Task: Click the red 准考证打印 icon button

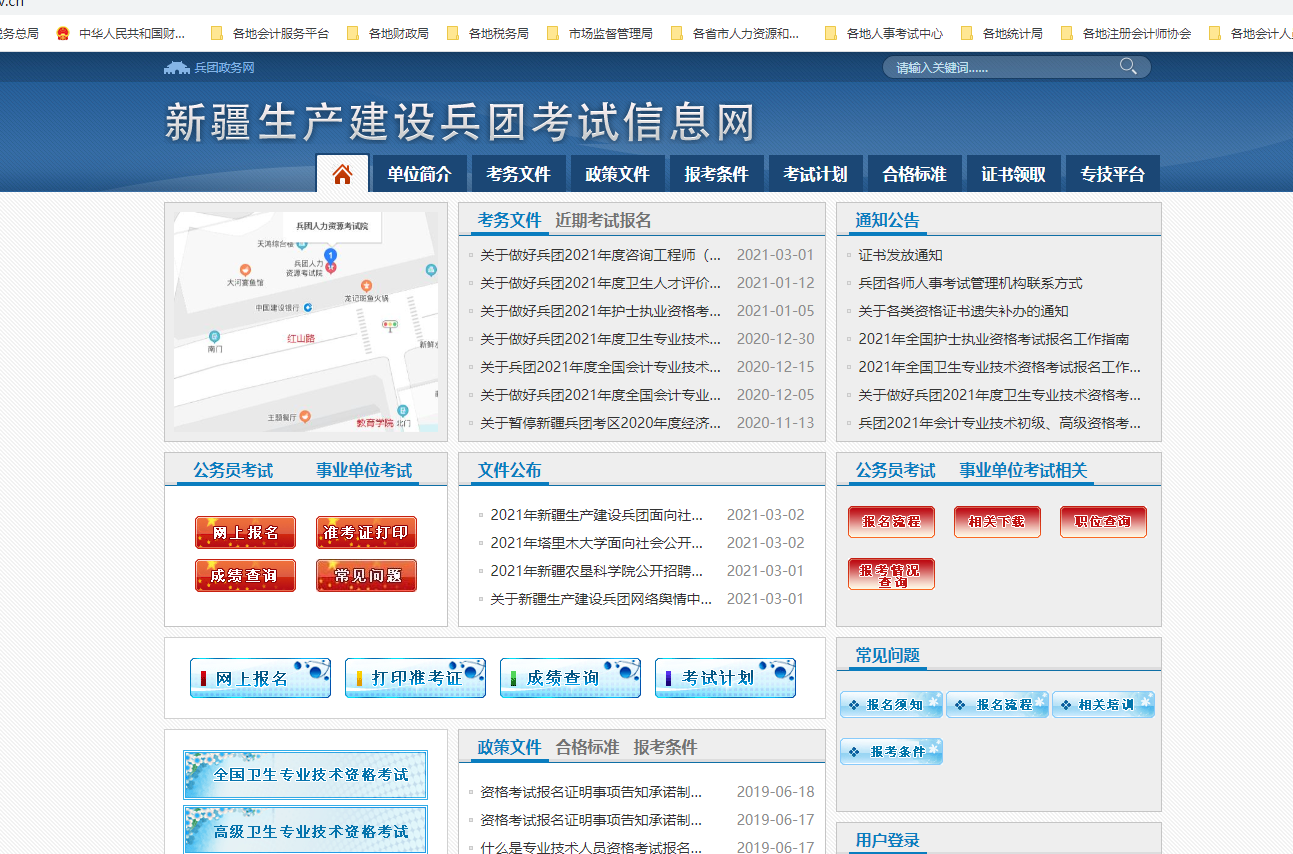Action: coord(366,533)
